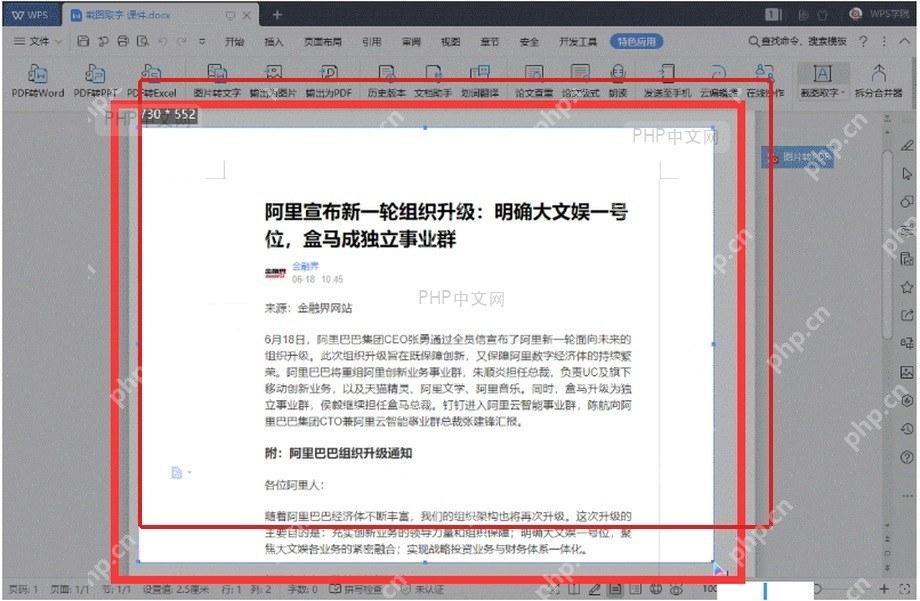920x601 pixels.
Task: Toggle 拼写检查 spell check in status bar
Action: (356, 589)
